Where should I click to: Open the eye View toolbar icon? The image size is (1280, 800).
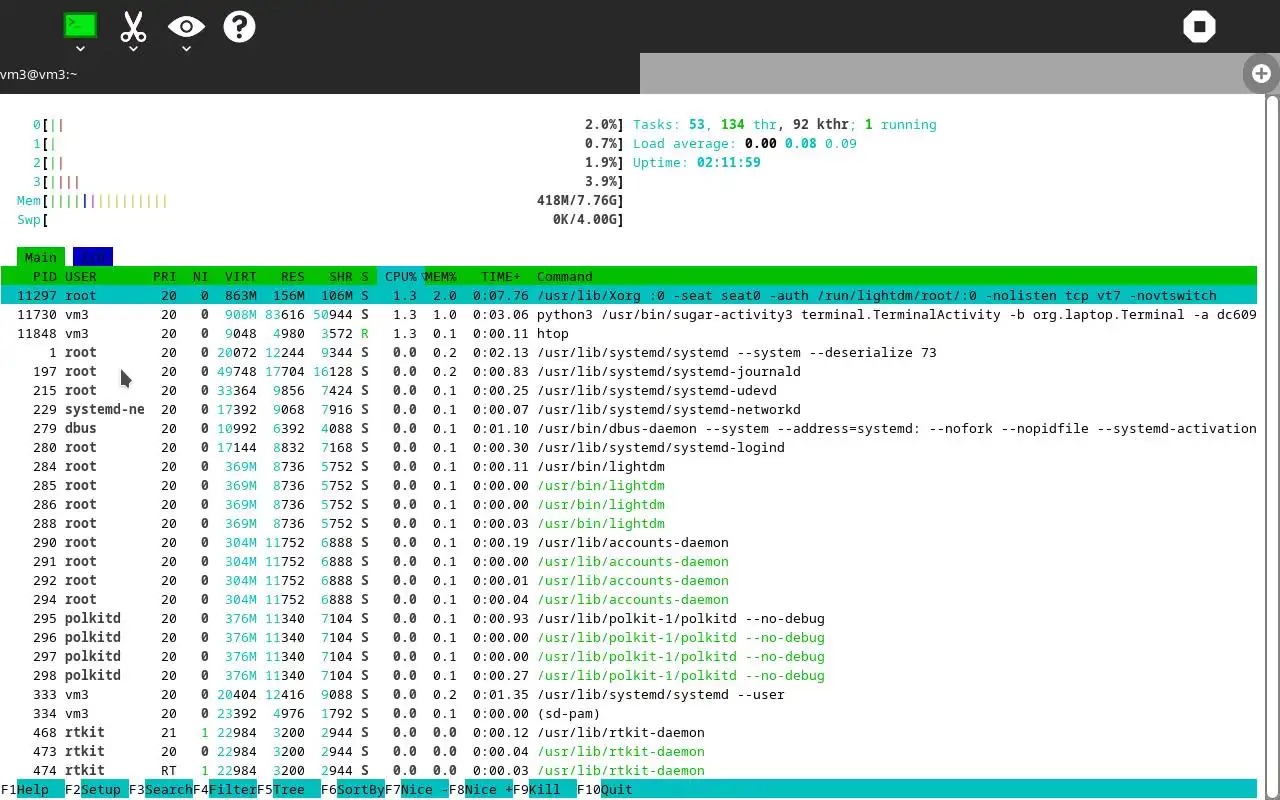click(x=186, y=26)
